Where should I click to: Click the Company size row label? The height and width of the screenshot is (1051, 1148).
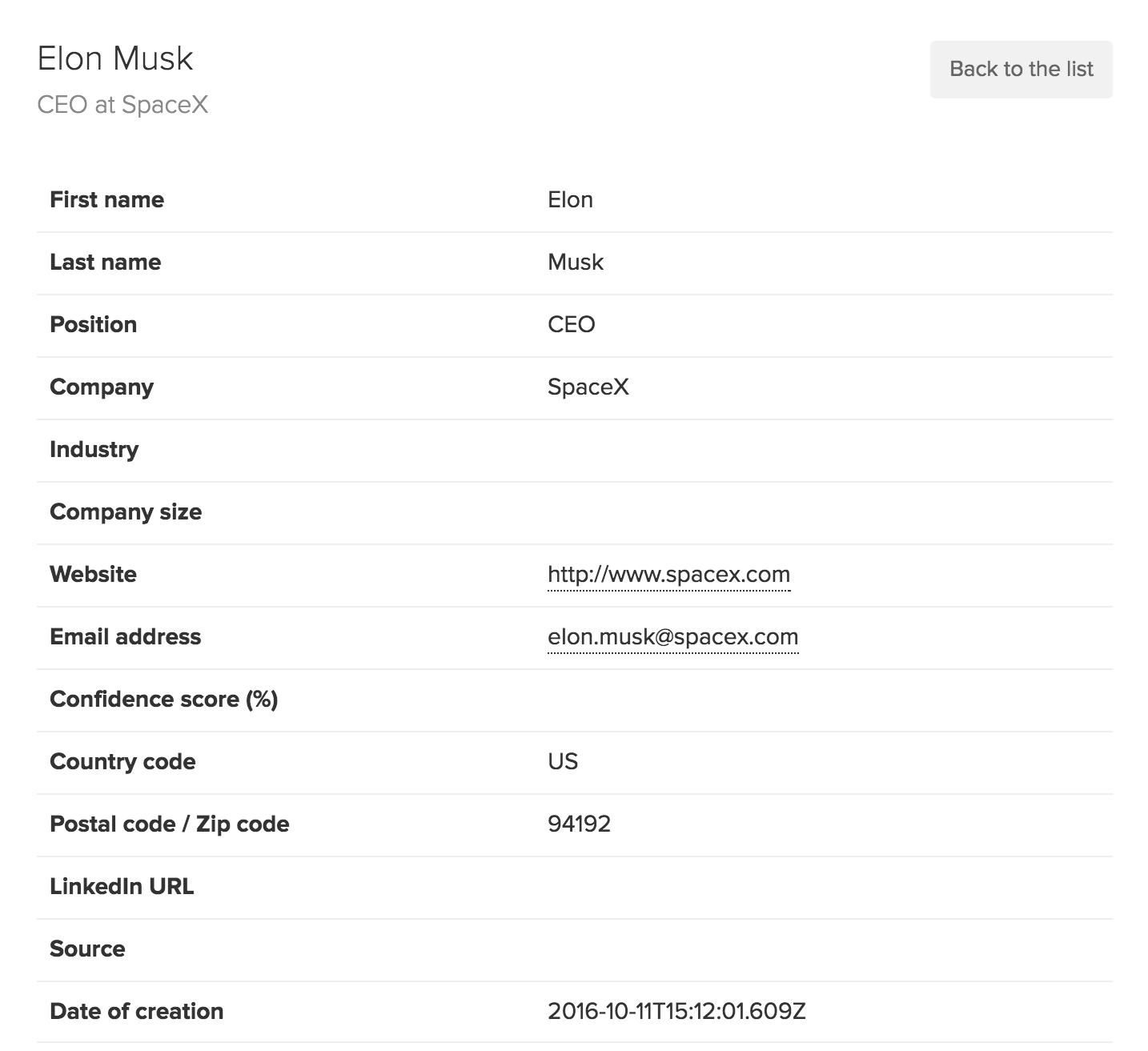(126, 512)
